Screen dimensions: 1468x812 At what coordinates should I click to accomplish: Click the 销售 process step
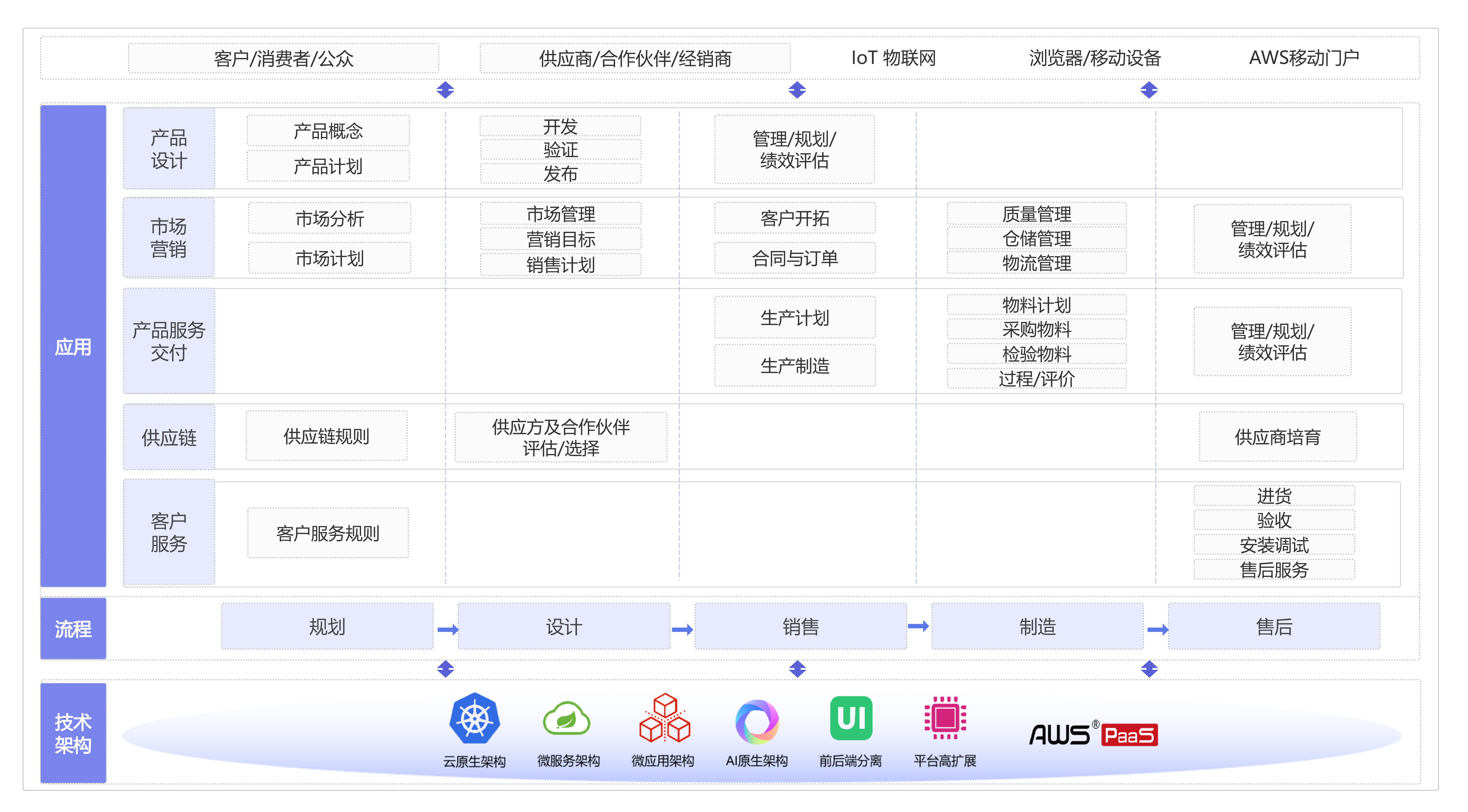point(801,626)
